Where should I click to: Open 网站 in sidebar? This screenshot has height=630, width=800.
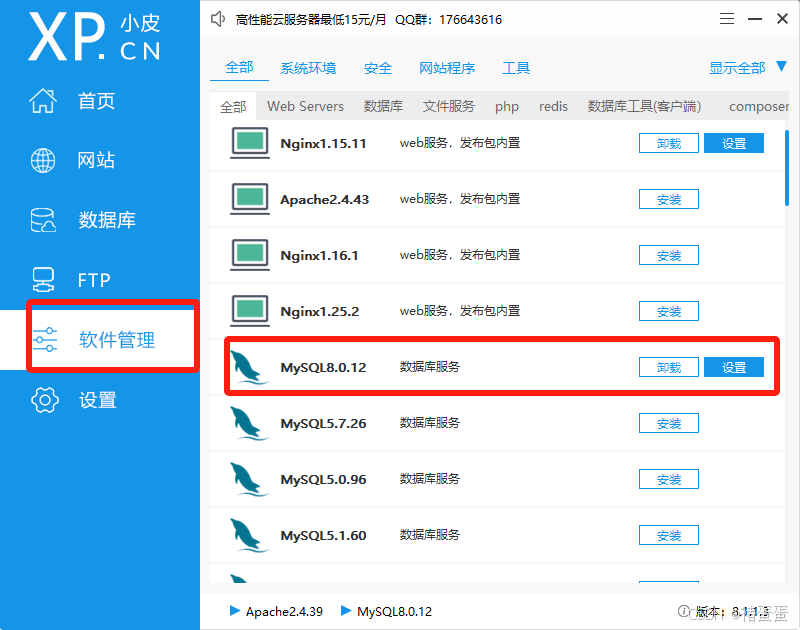(x=96, y=160)
